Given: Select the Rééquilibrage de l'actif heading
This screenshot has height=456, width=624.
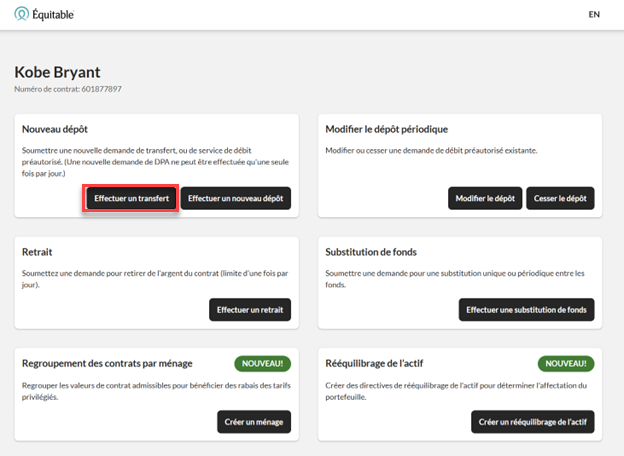Looking at the screenshot, I should coord(376,363).
